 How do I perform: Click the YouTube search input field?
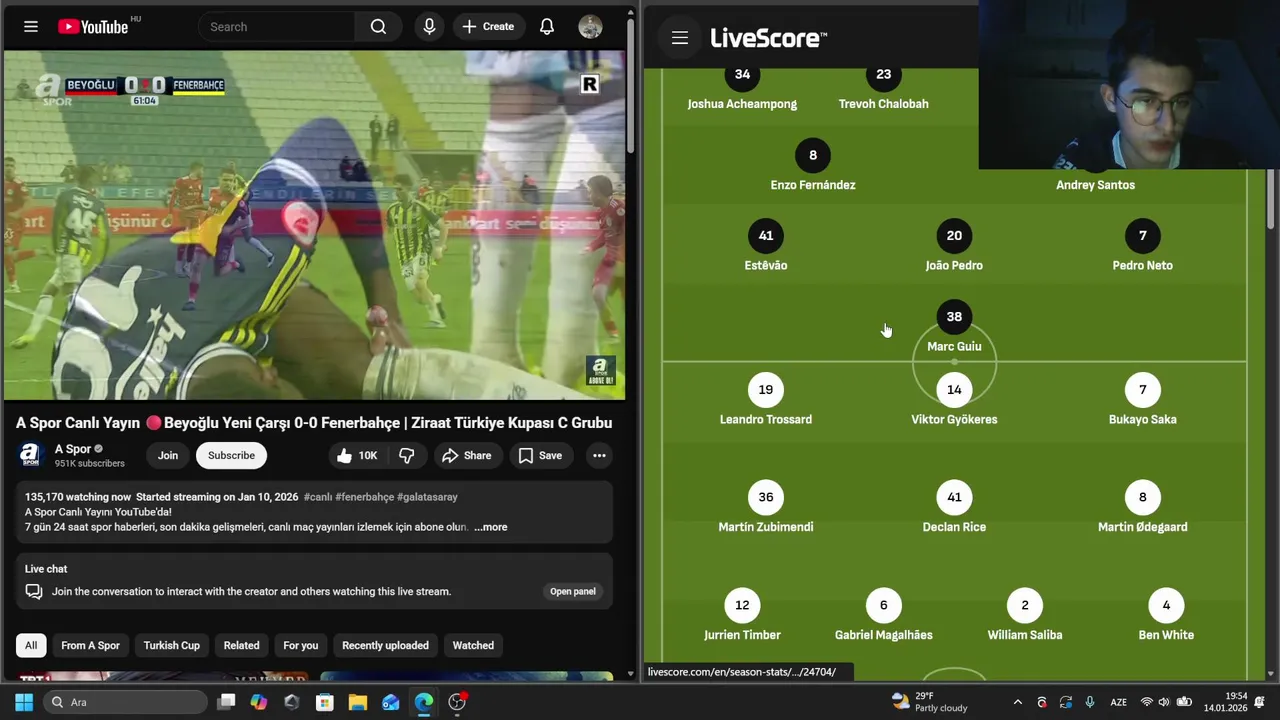click(277, 27)
